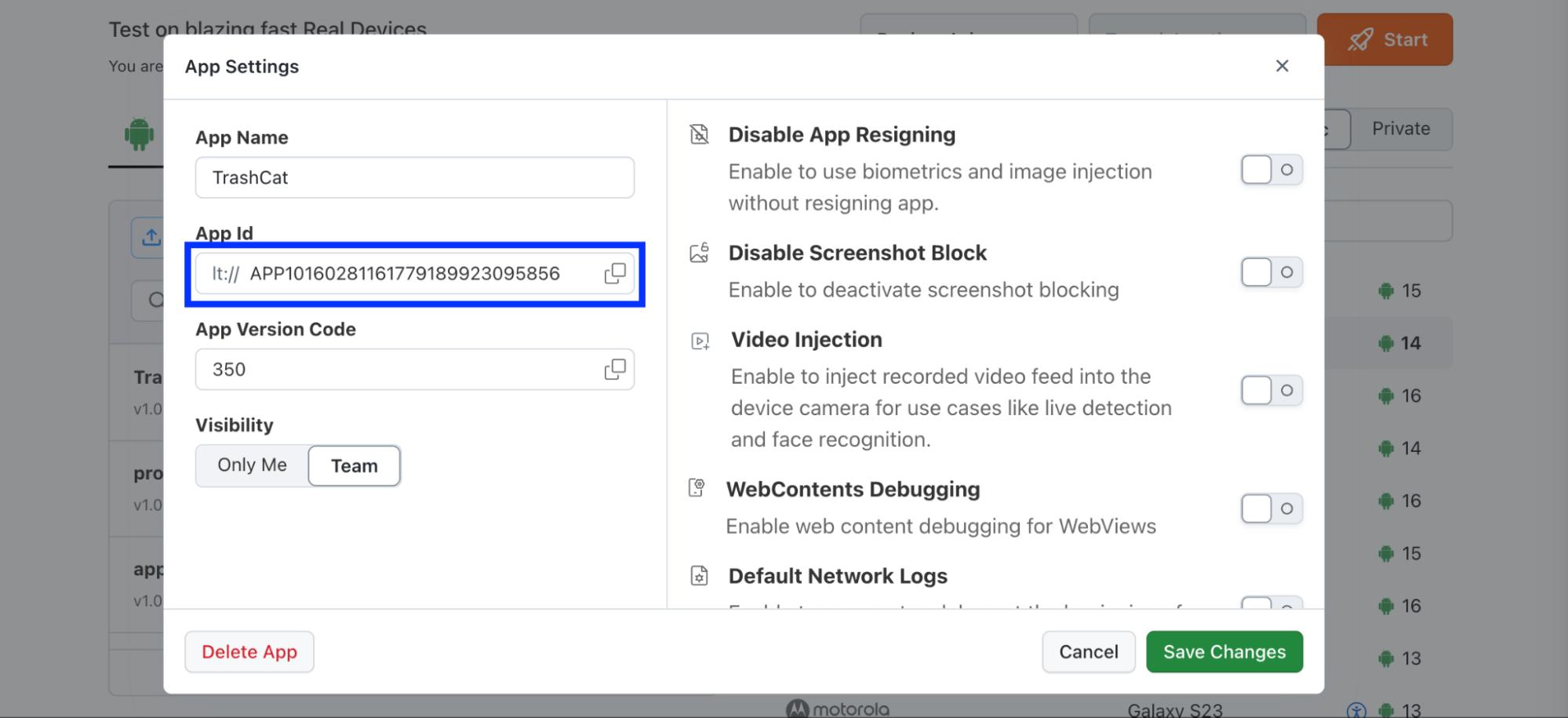
Task: Click the WebContents Debugging icon
Action: [697, 488]
